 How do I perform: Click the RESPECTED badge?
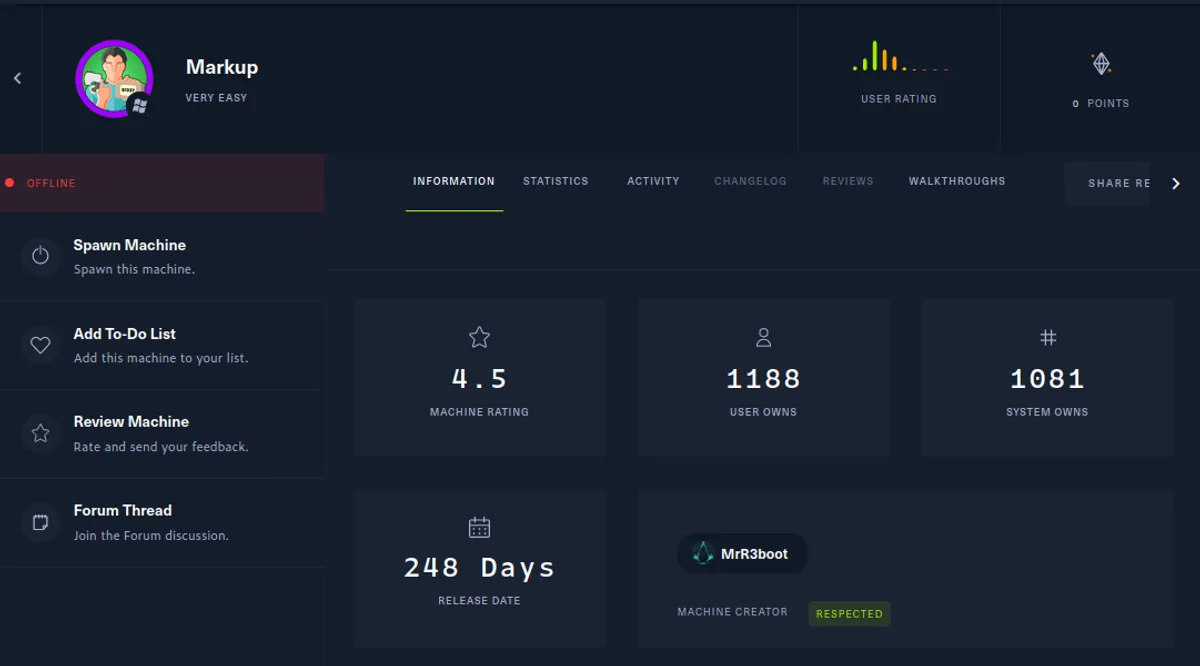[849, 613]
